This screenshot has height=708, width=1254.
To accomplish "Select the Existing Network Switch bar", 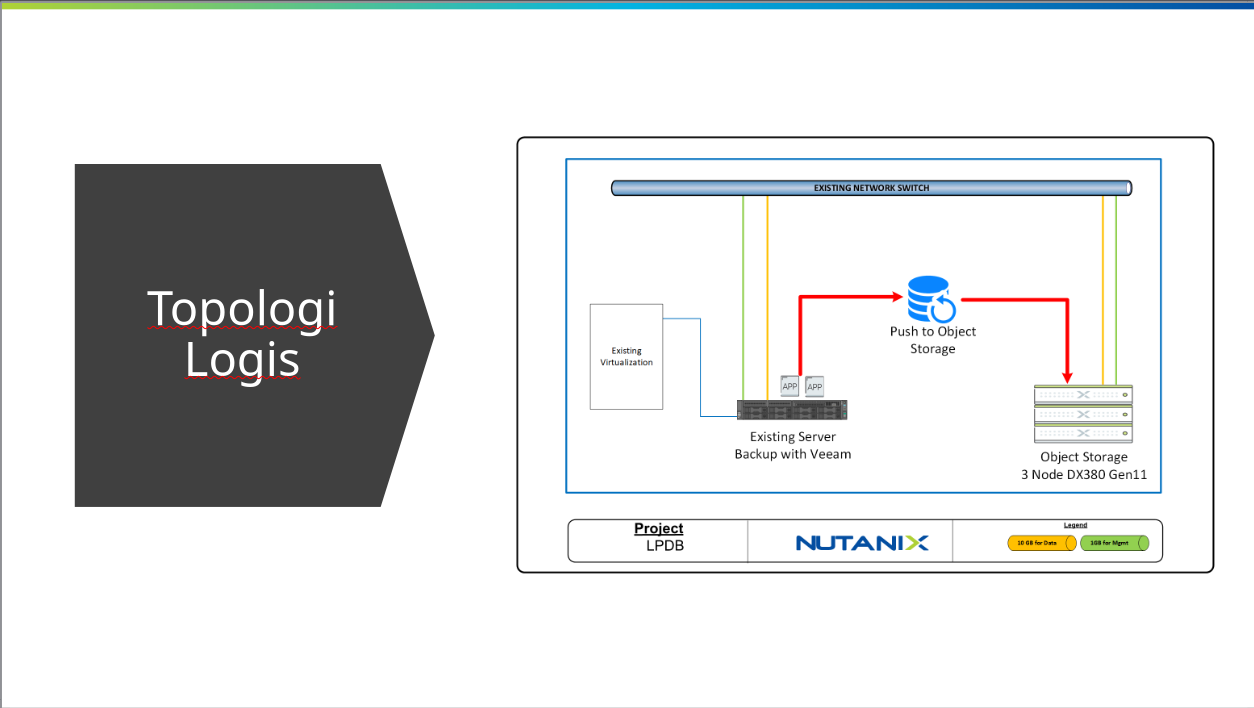I will 870,187.
